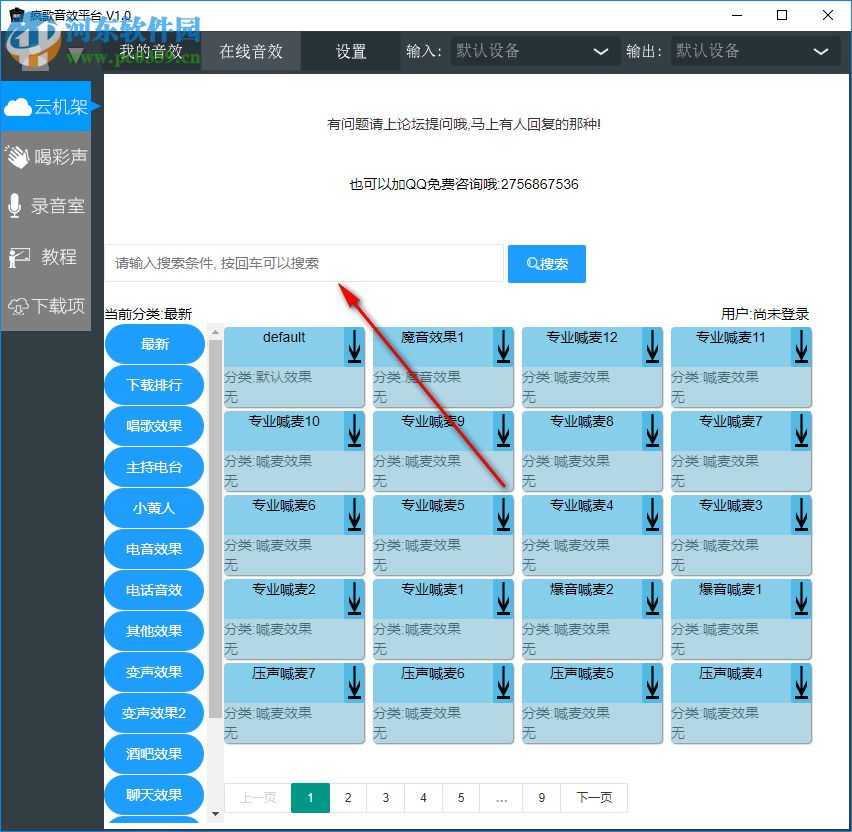Screen dimensions: 852x832
Task: Open the 录音室 recording studio
Action: pyautogui.click(x=47, y=205)
